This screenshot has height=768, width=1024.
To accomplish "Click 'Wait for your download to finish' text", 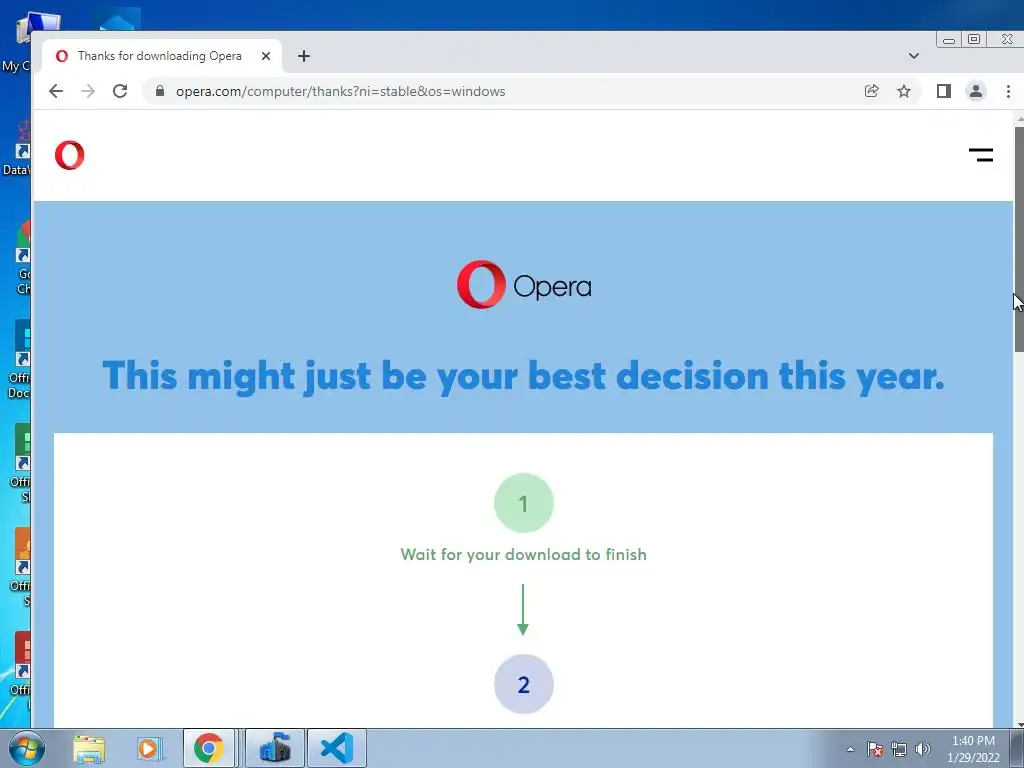I will tap(524, 554).
